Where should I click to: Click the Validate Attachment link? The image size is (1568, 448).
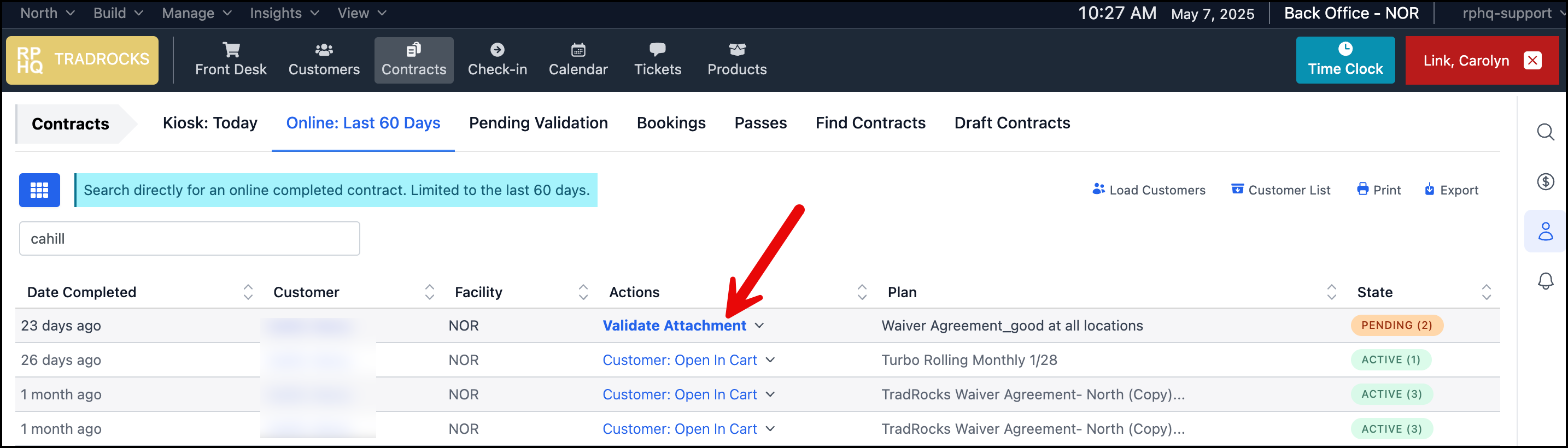tap(675, 326)
